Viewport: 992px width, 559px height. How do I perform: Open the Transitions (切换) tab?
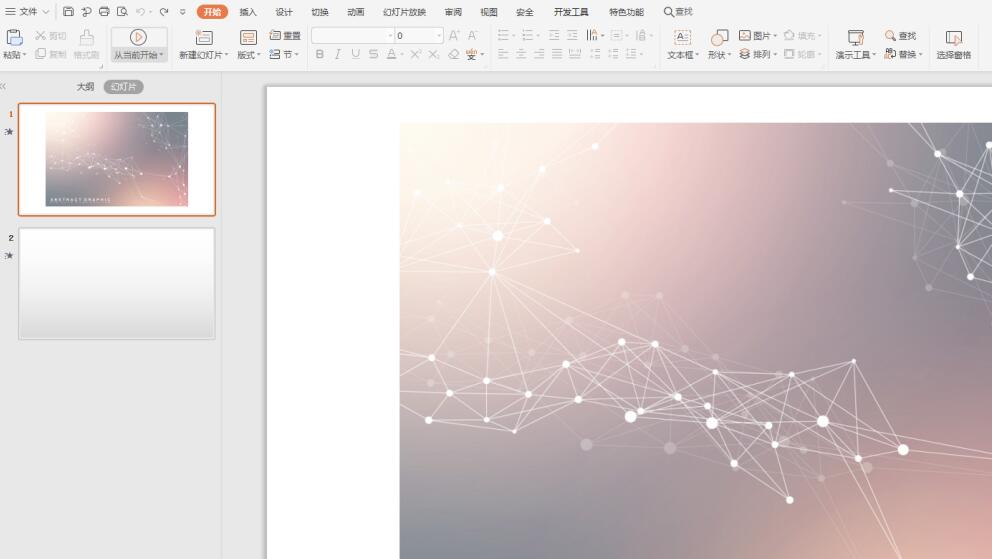coord(320,12)
